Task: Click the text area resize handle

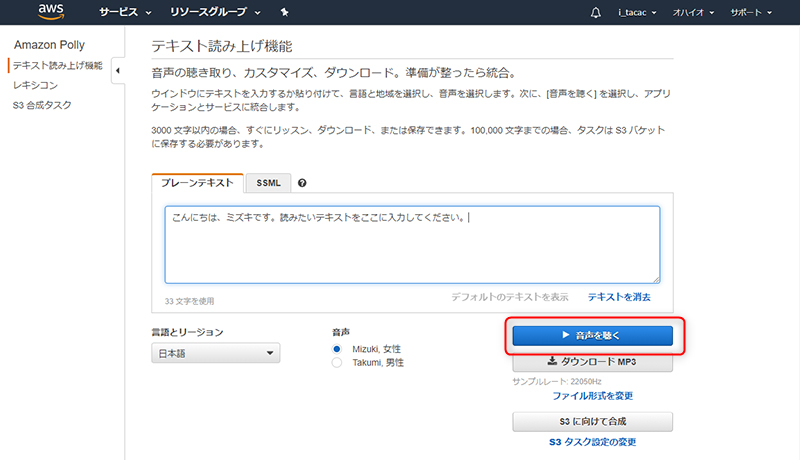Action: 656,279
